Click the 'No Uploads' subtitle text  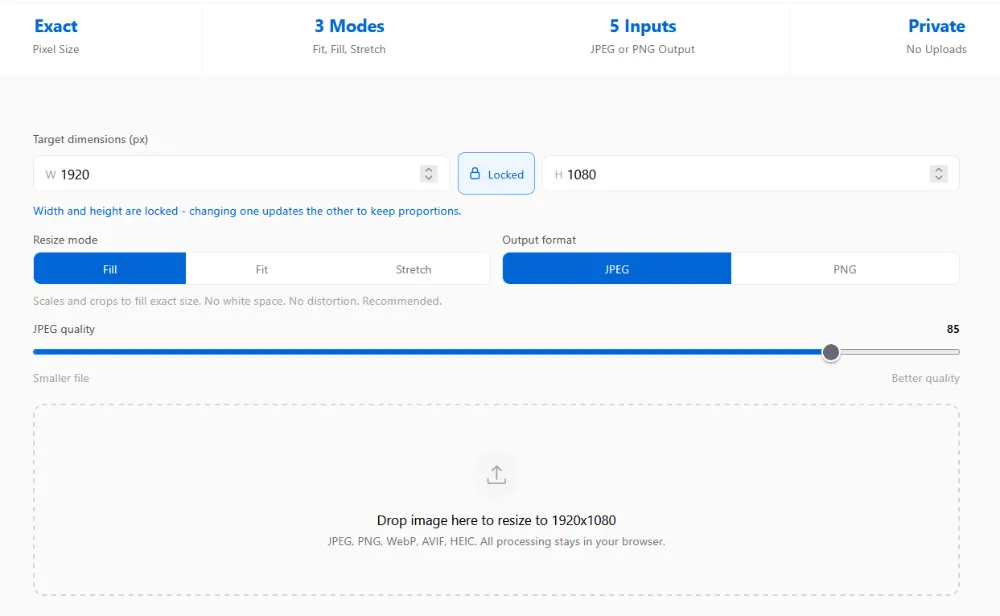tap(936, 49)
